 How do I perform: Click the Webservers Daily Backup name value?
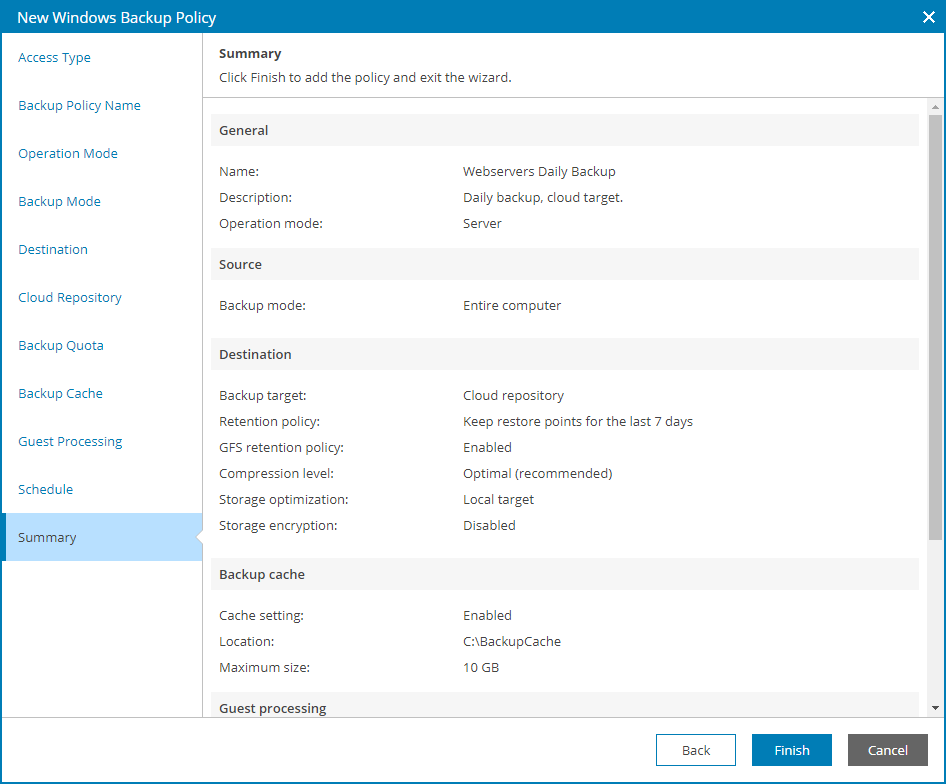pos(539,172)
